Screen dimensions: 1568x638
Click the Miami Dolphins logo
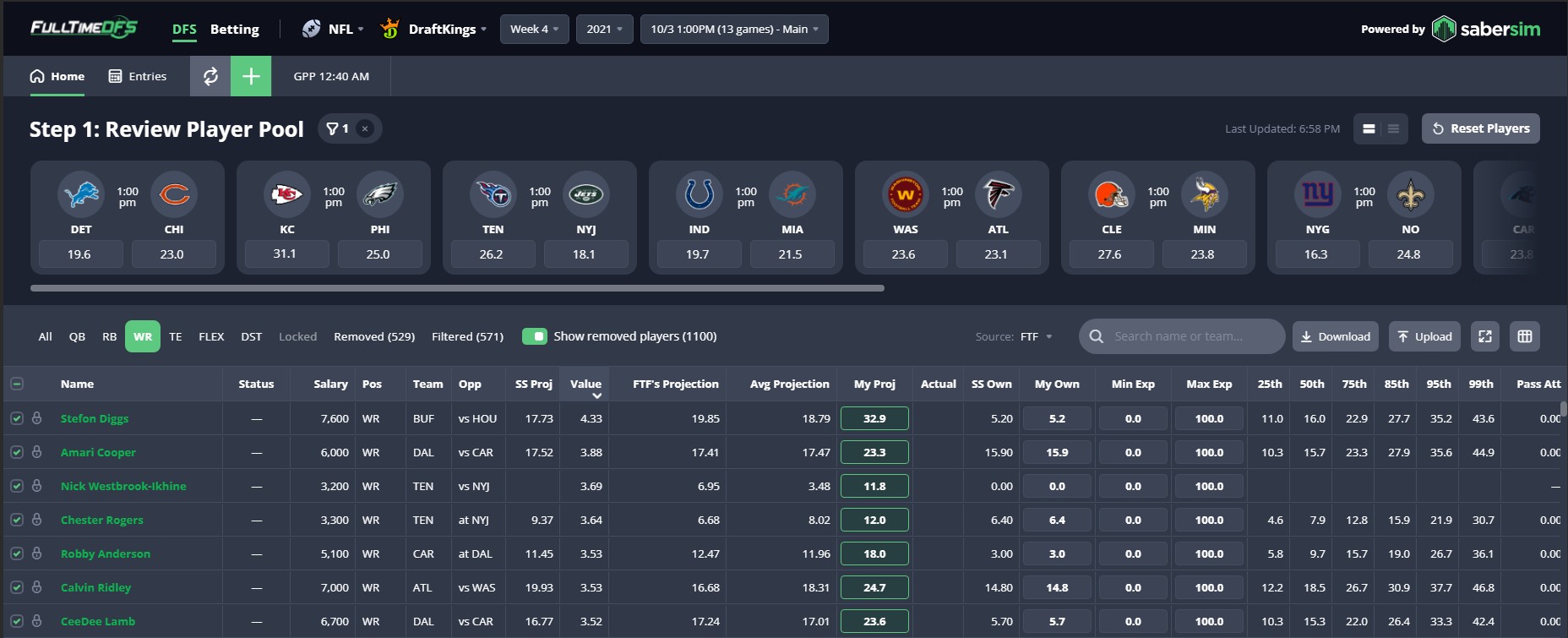click(x=792, y=194)
